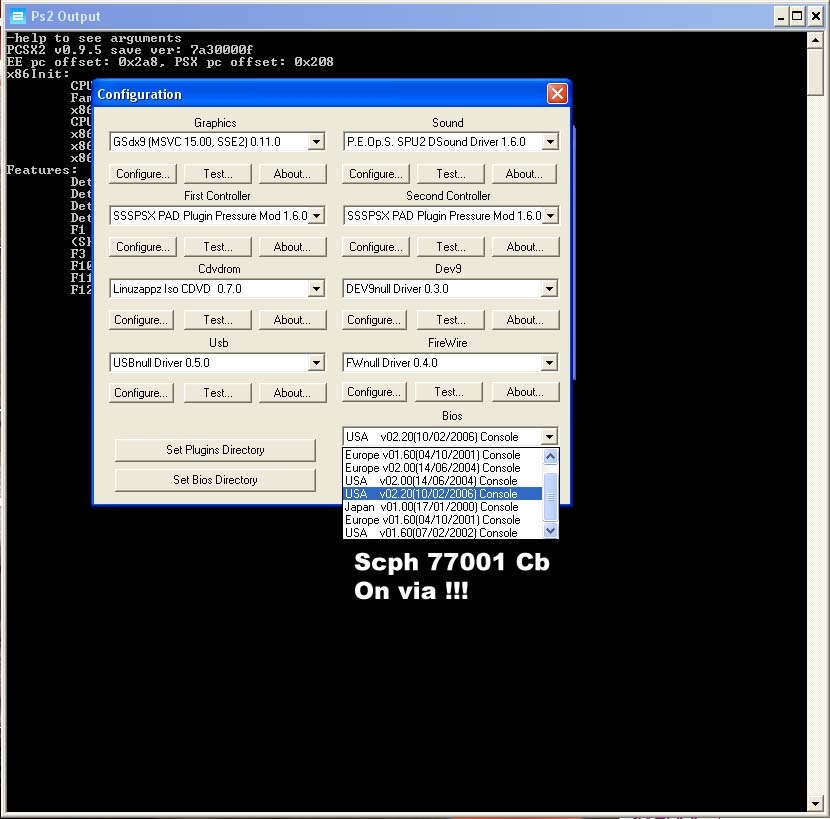The height and width of the screenshot is (819, 830).
Task: Test the Second Controller plugin
Action: (450, 247)
